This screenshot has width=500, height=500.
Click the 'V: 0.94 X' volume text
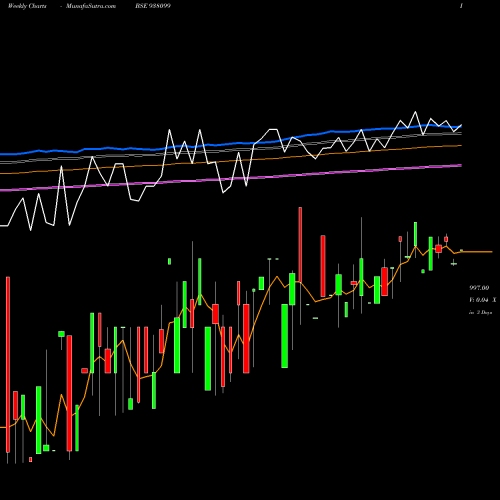(482, 300)
